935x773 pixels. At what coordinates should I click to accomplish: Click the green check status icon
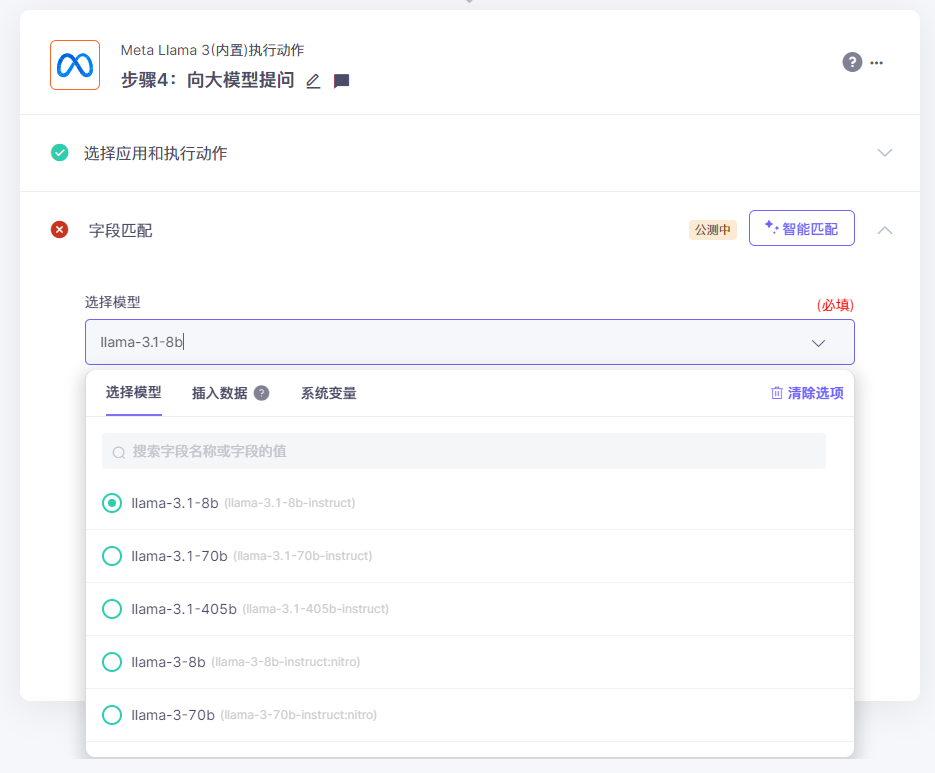click(60, 153)
